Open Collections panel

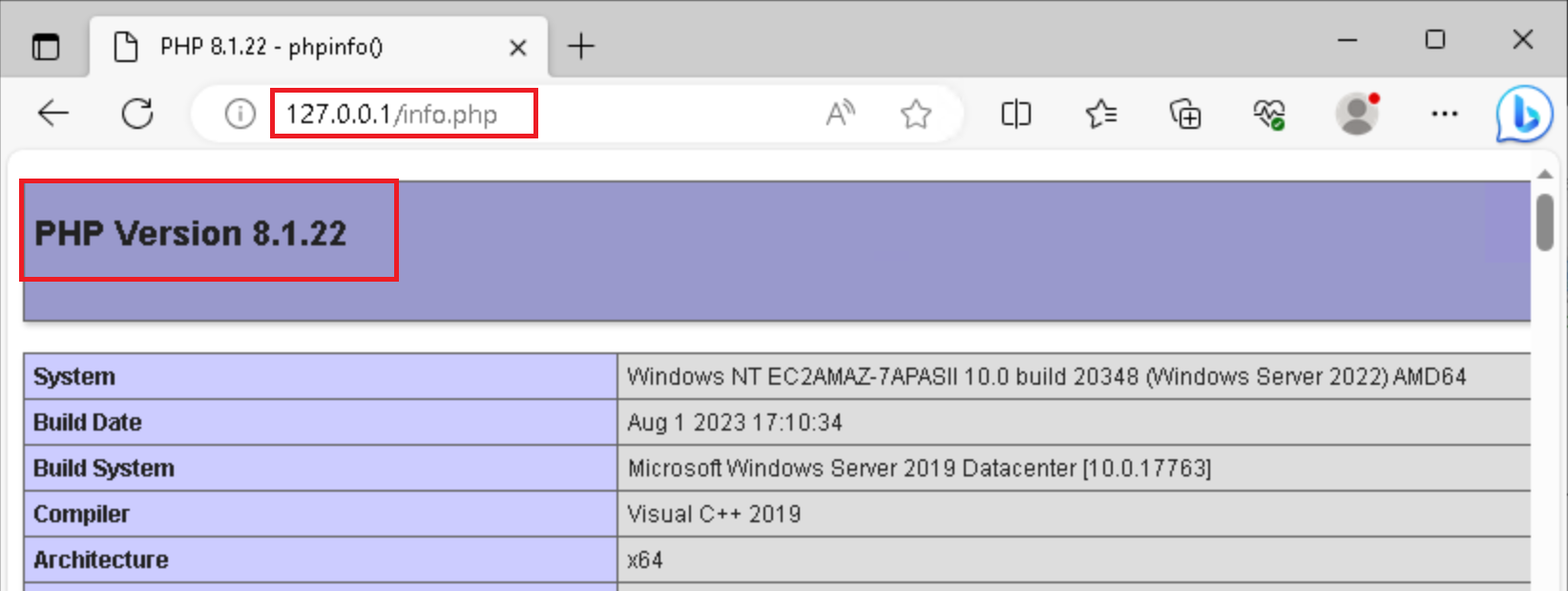coord(1185,115)
